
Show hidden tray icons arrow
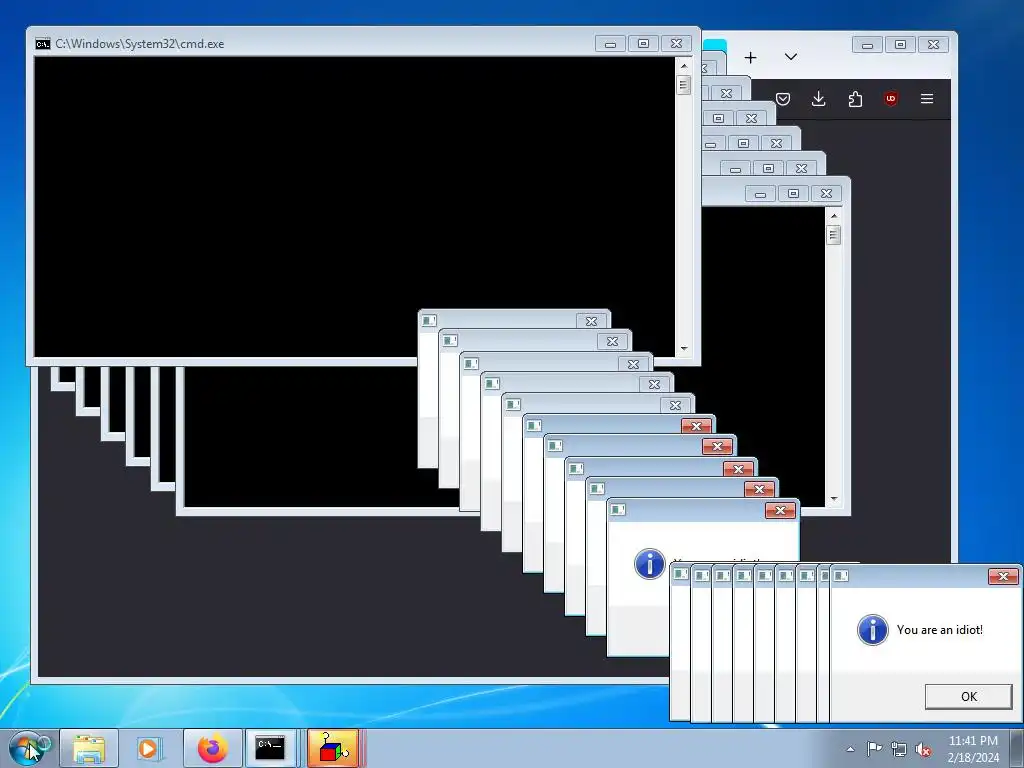(x=850, y=749)
